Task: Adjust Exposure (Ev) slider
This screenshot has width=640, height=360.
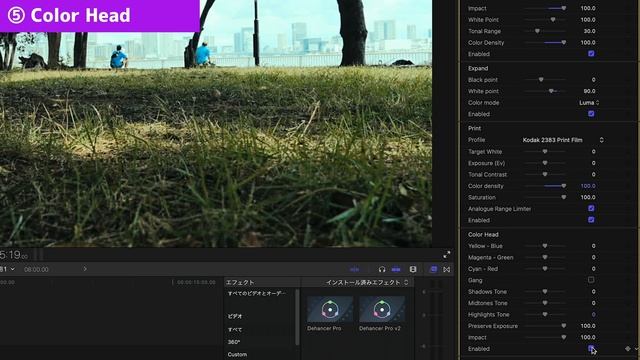Action: click(x=545, y=163)
